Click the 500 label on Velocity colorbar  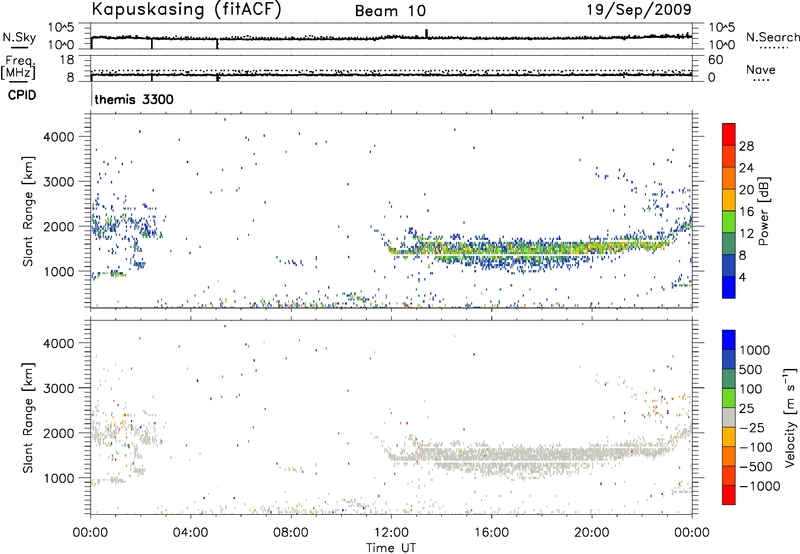click(x=751, y=369)
